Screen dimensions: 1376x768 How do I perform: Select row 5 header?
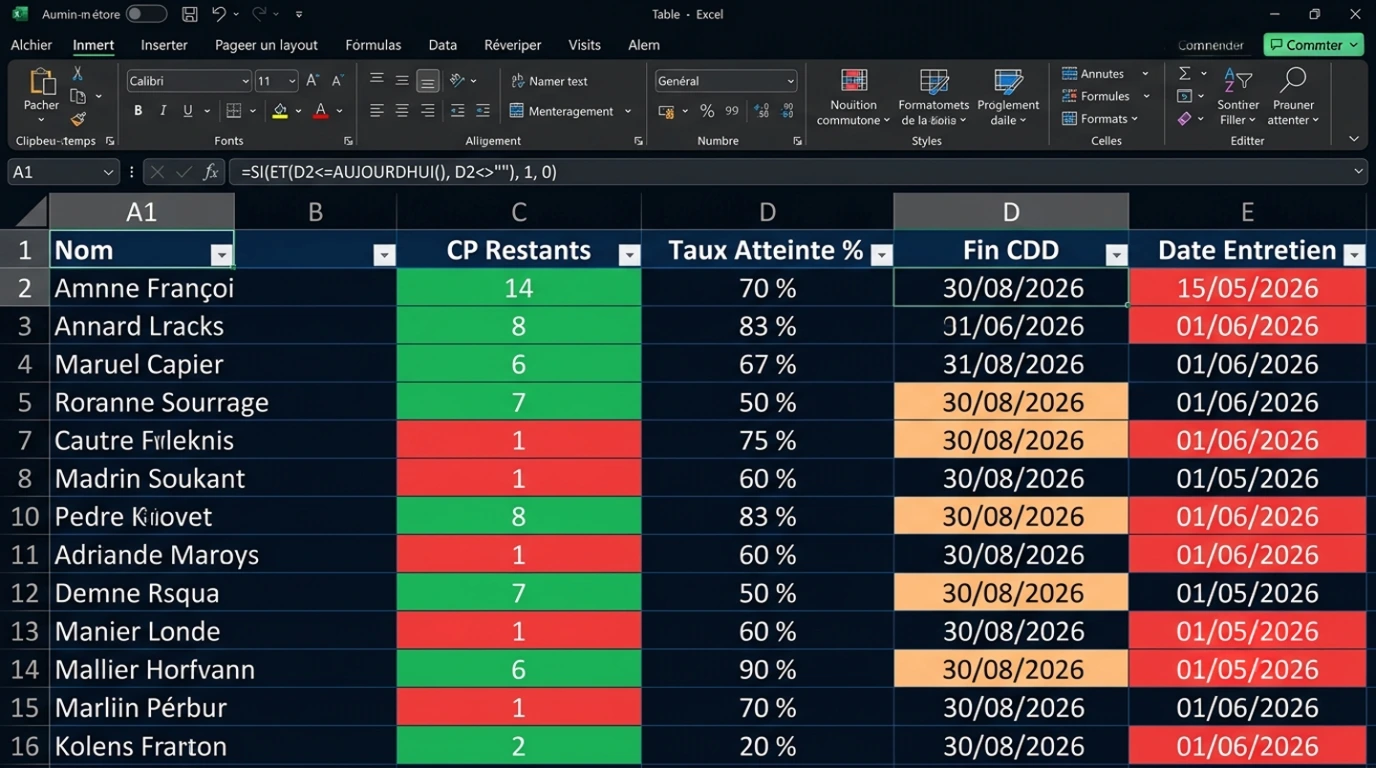[24, 402]
